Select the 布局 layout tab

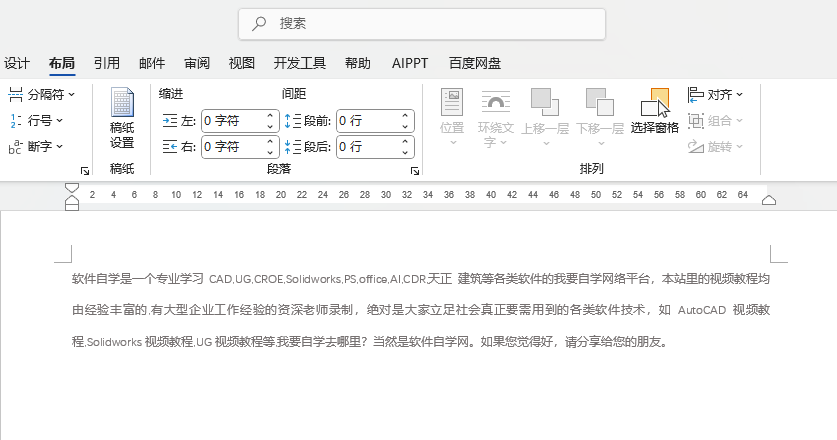coord(62,63)
